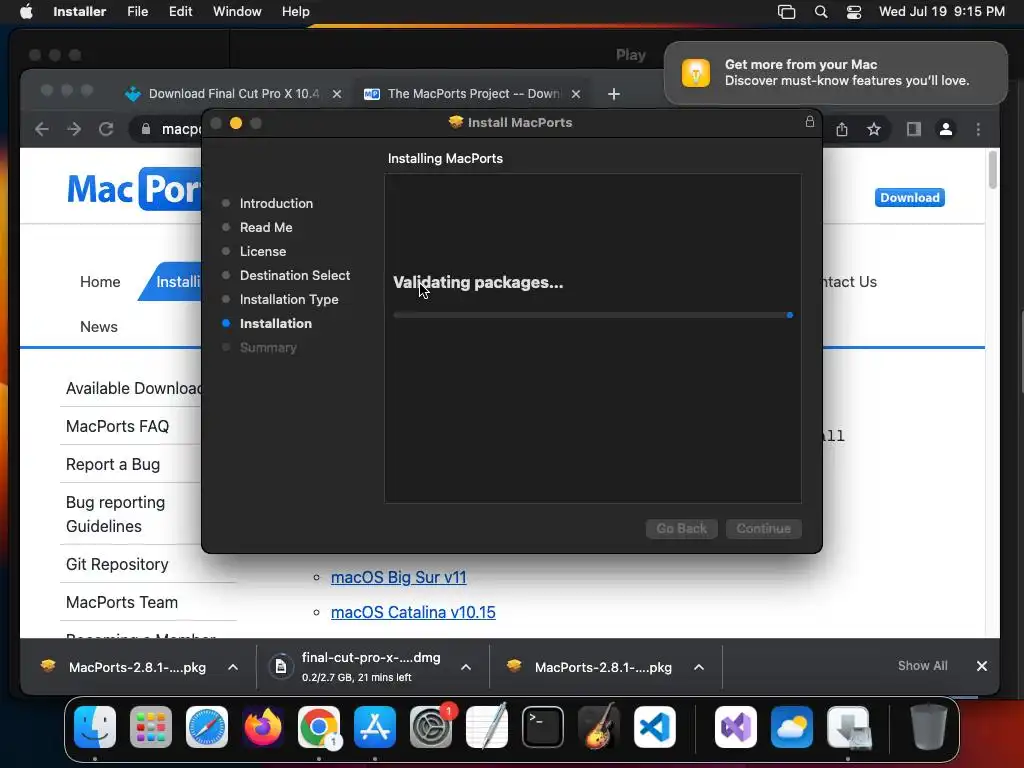Click the lock icon in Install MacPorts window
This screenshot has height=768, width=1024.
point(810,121)
